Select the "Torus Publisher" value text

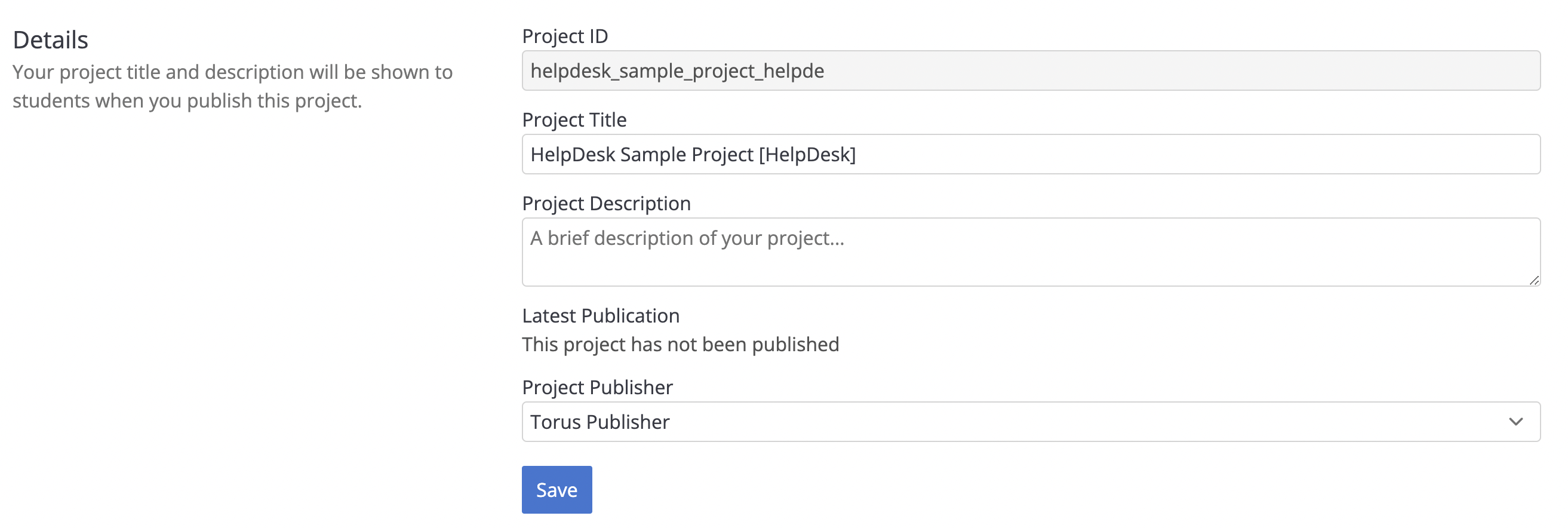coord(599,422)
